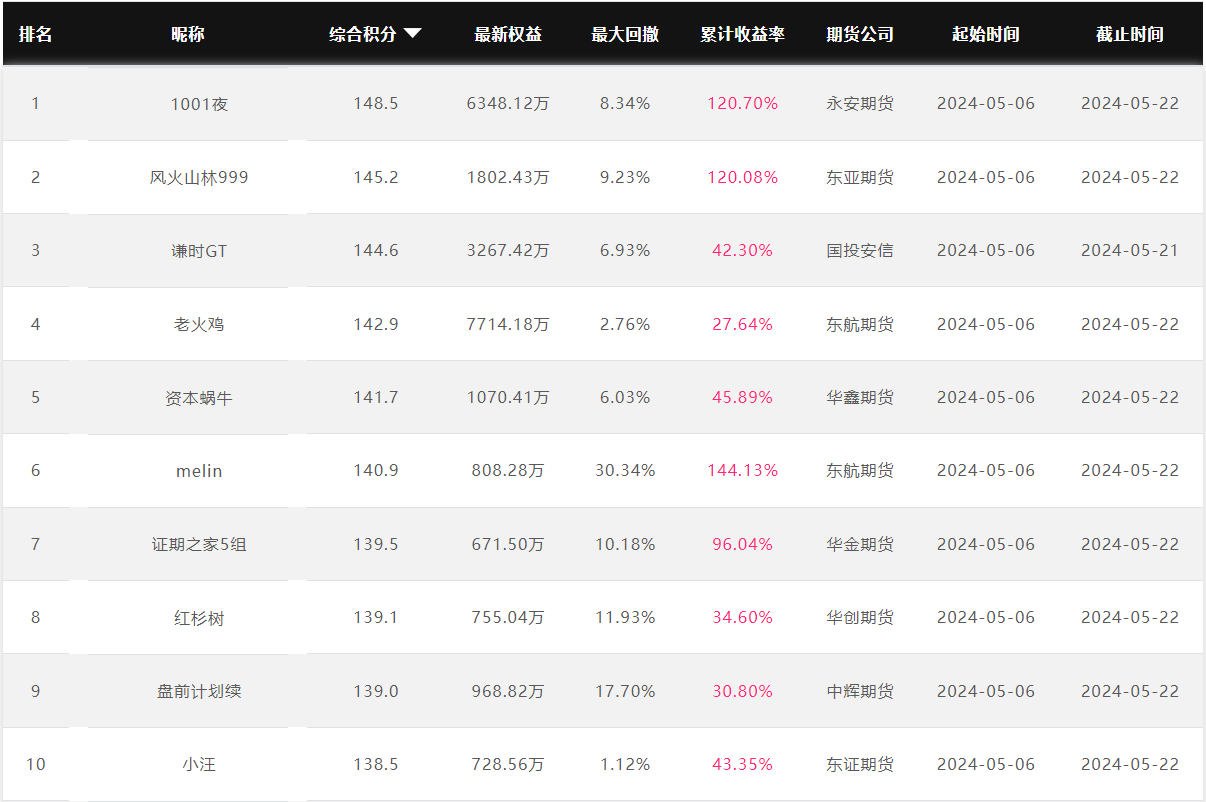Open nickname 1001夜

pyautogui.click(x=199, y=103)
